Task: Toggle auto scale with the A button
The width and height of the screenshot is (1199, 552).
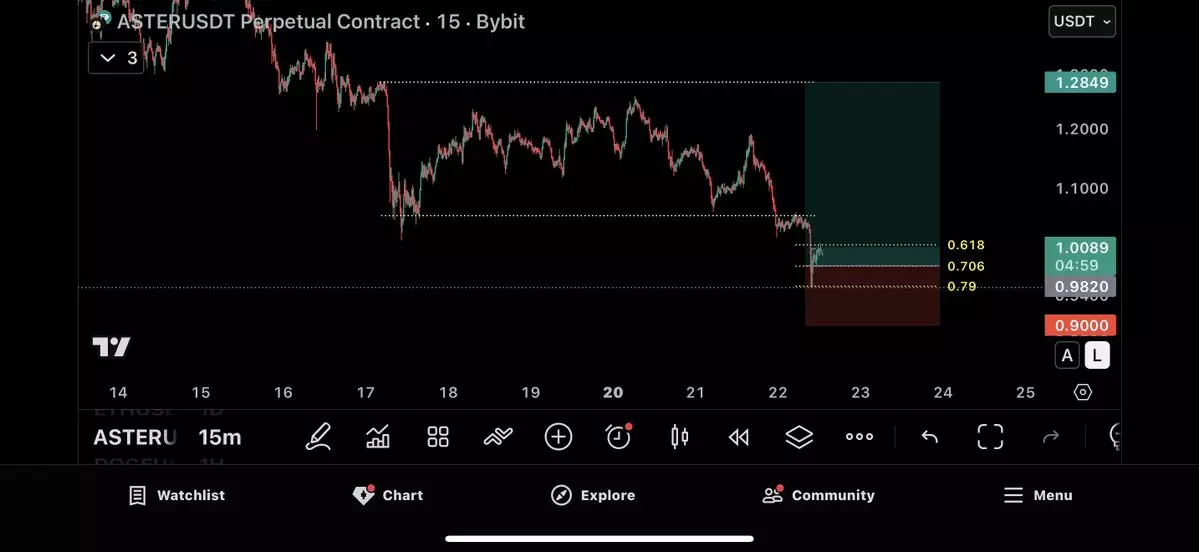Action: tap(1067, 355)
